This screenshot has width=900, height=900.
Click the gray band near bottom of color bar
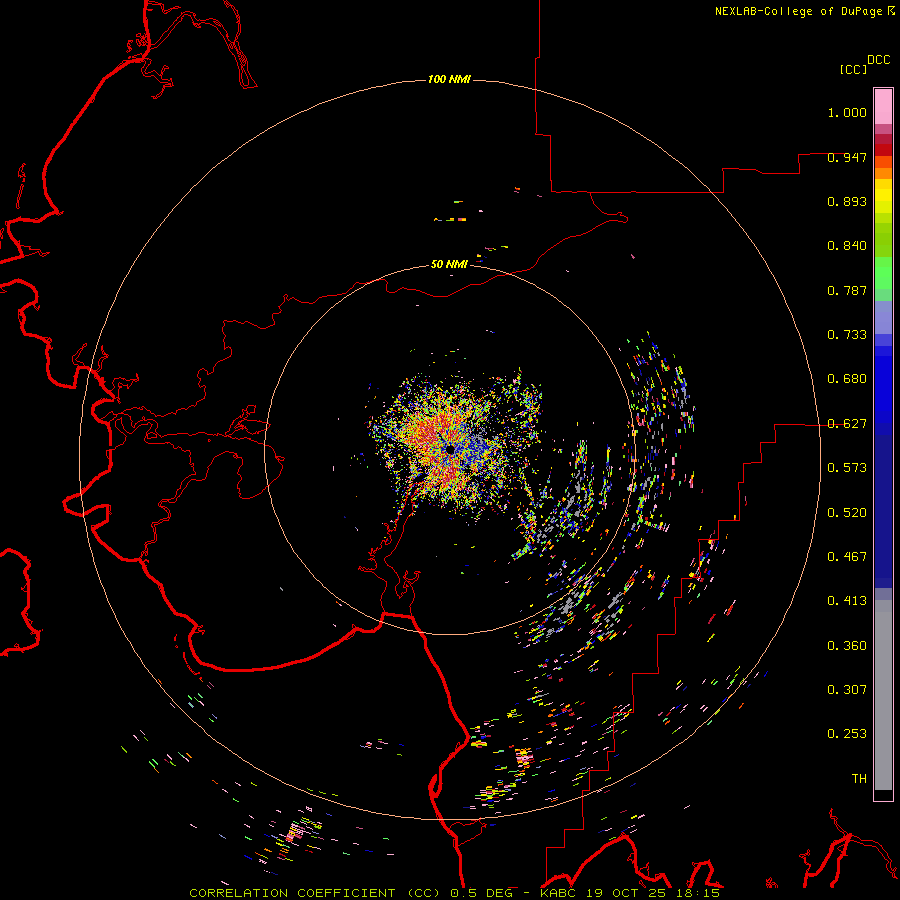[x=883, y=695]
